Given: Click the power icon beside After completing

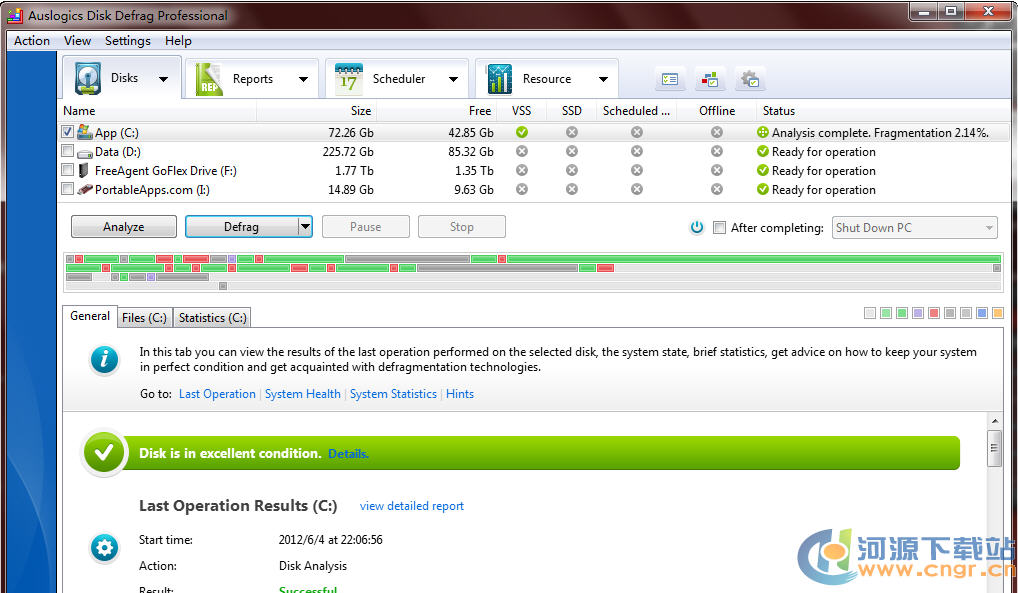Looking at the screenshot, I should (x=697, y=228).
